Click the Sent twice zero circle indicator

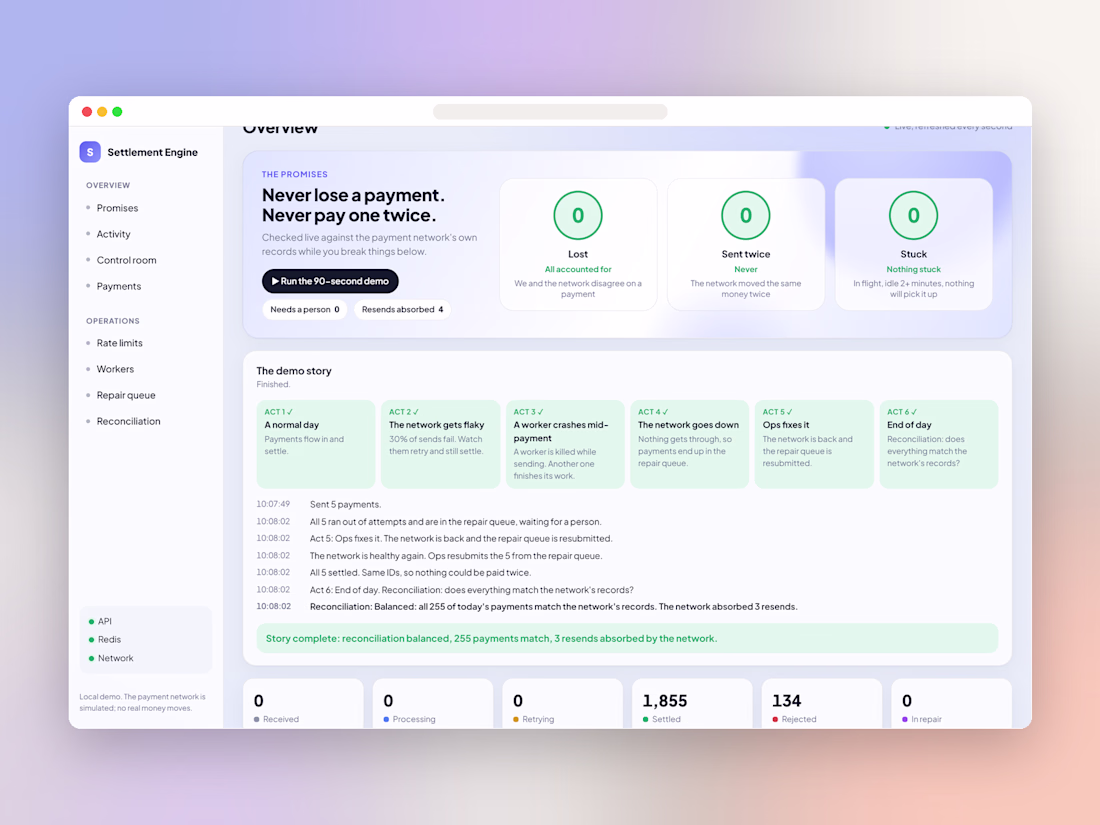[745, 215]
